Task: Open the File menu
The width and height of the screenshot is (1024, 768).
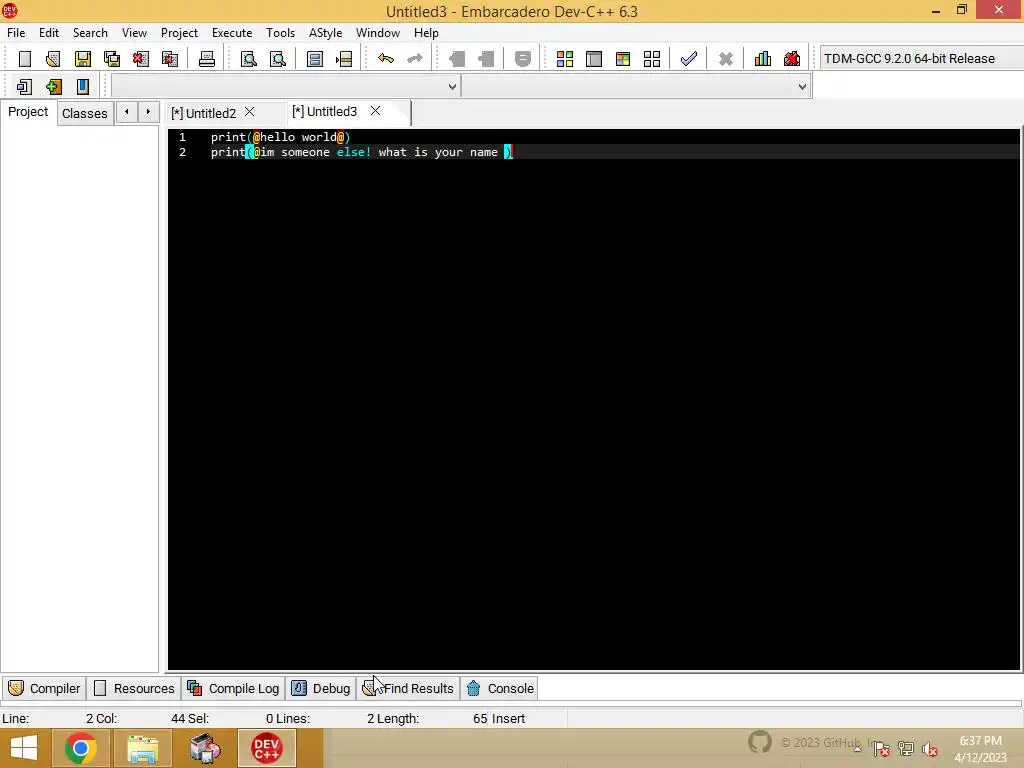Action: point(16,33)
